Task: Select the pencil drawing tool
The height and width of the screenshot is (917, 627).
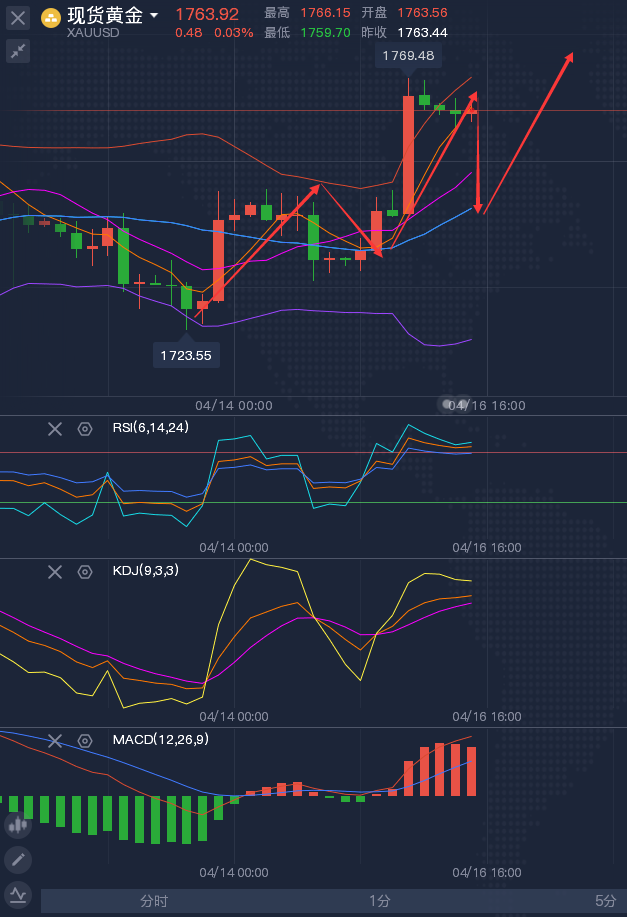Action: (x=18, y=860)
